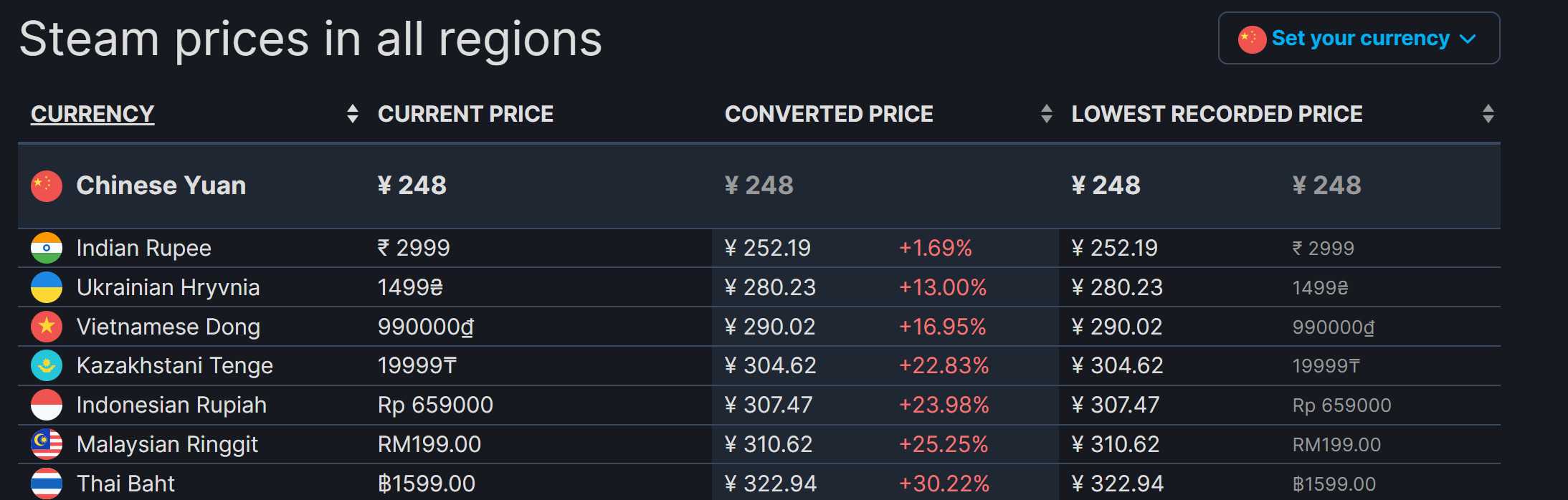Click the Kazakhstani flag icon

click(47, 366)
